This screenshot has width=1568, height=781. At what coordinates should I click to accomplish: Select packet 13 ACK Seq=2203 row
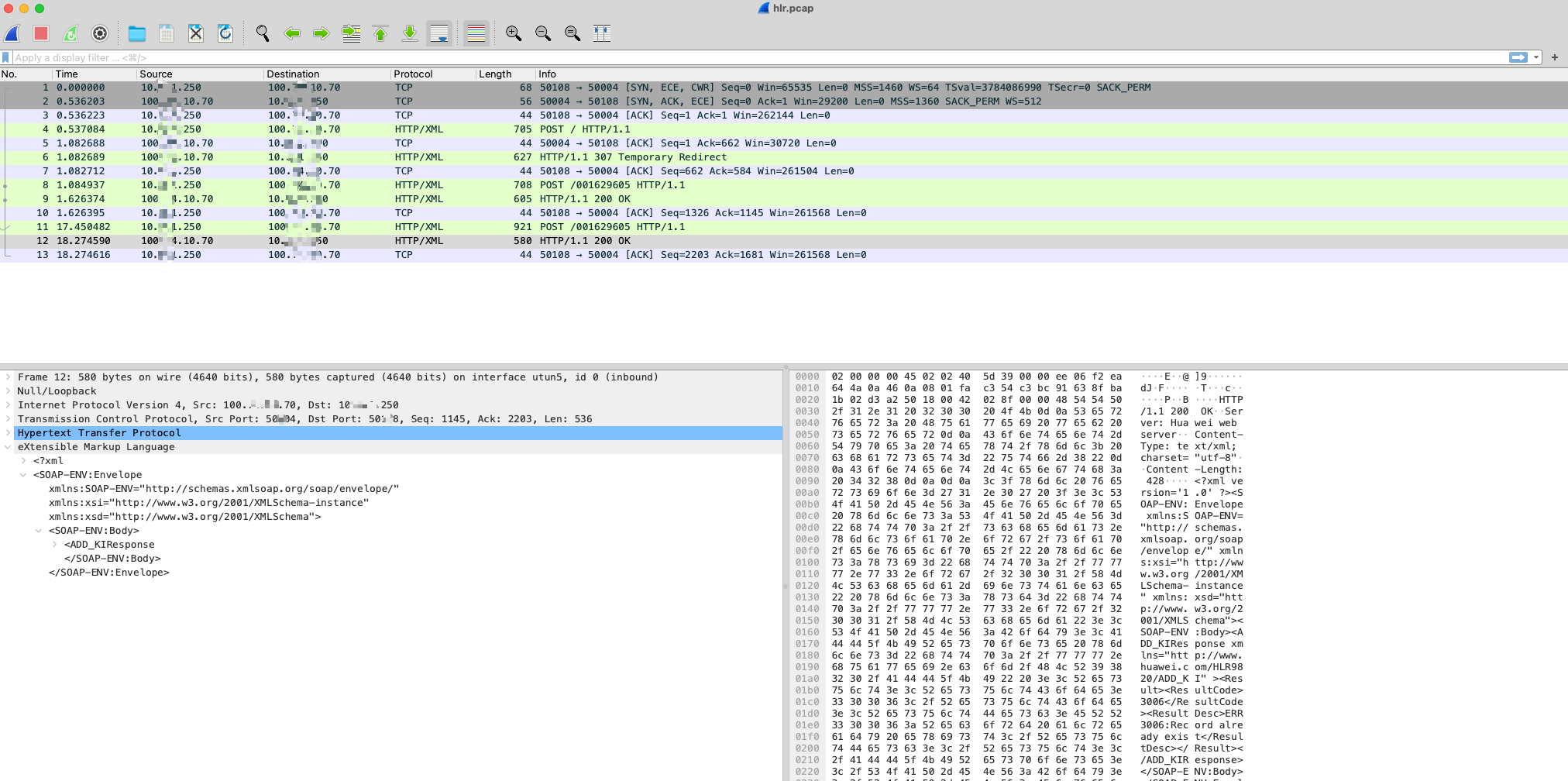coord(784,255)
